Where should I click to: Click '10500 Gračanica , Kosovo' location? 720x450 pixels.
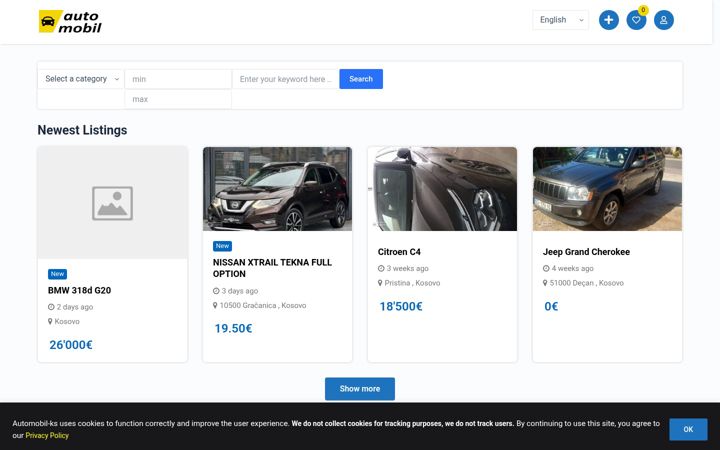(263, 305)
